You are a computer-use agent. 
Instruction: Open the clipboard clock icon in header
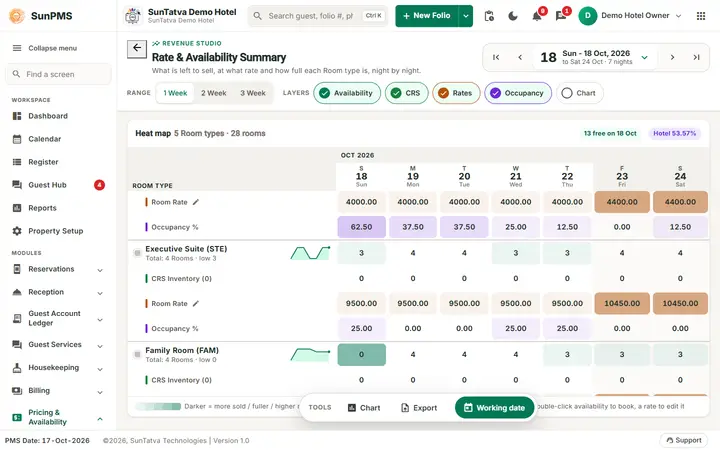[x=489, y=16]
